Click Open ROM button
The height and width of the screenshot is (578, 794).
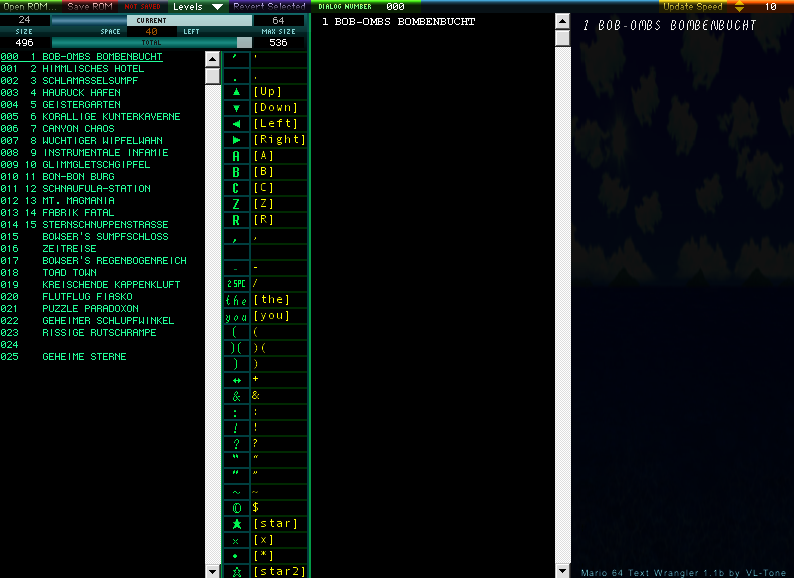tap(30, 6)
